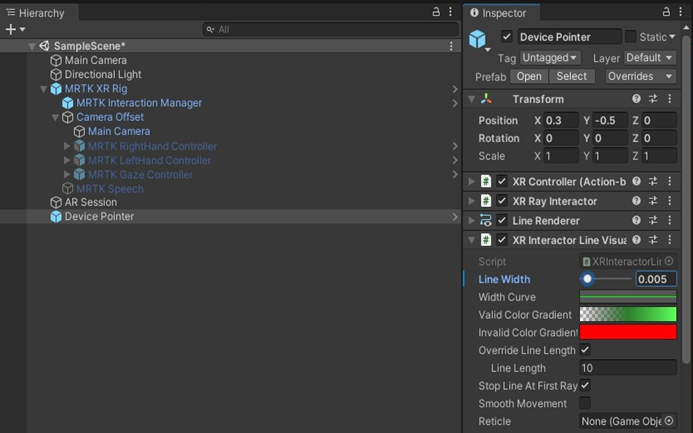Open Line Renderer help icon
This screenshot has height=433, width=693.
point(636,220)
